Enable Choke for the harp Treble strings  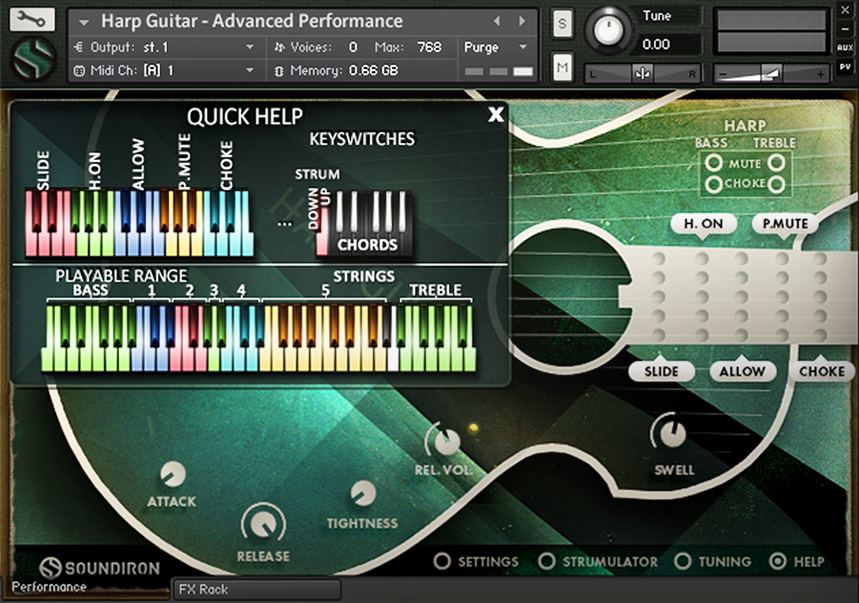click(775, 184)
